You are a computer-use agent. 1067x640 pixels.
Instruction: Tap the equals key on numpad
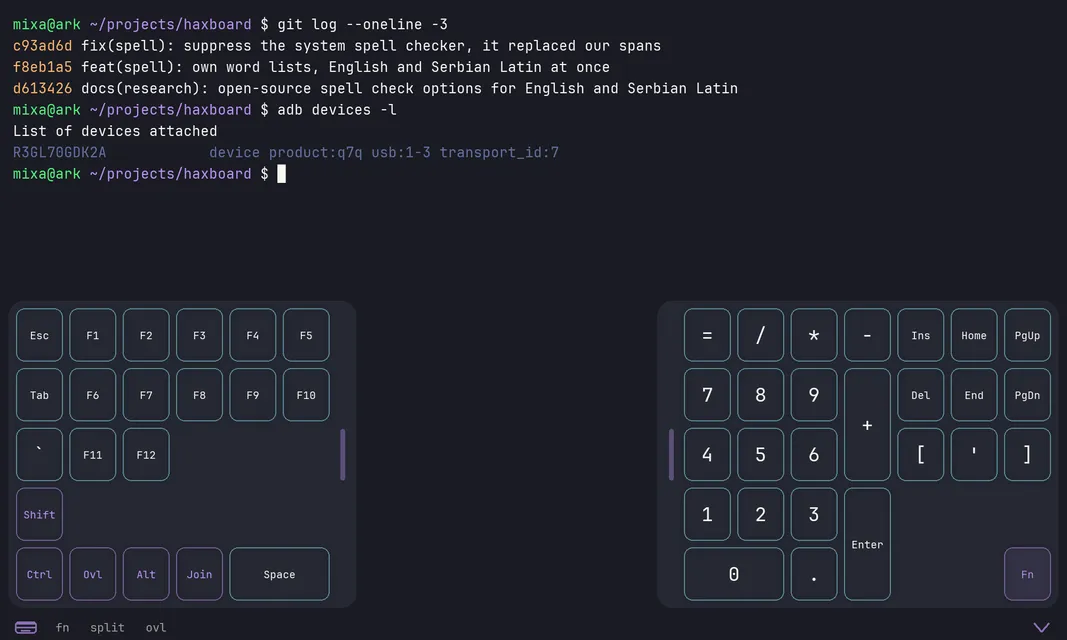(707, 335)
